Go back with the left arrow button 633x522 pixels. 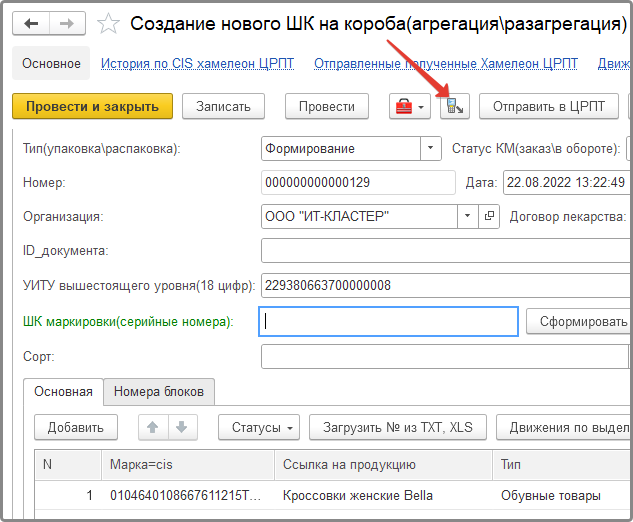point(31,24)
